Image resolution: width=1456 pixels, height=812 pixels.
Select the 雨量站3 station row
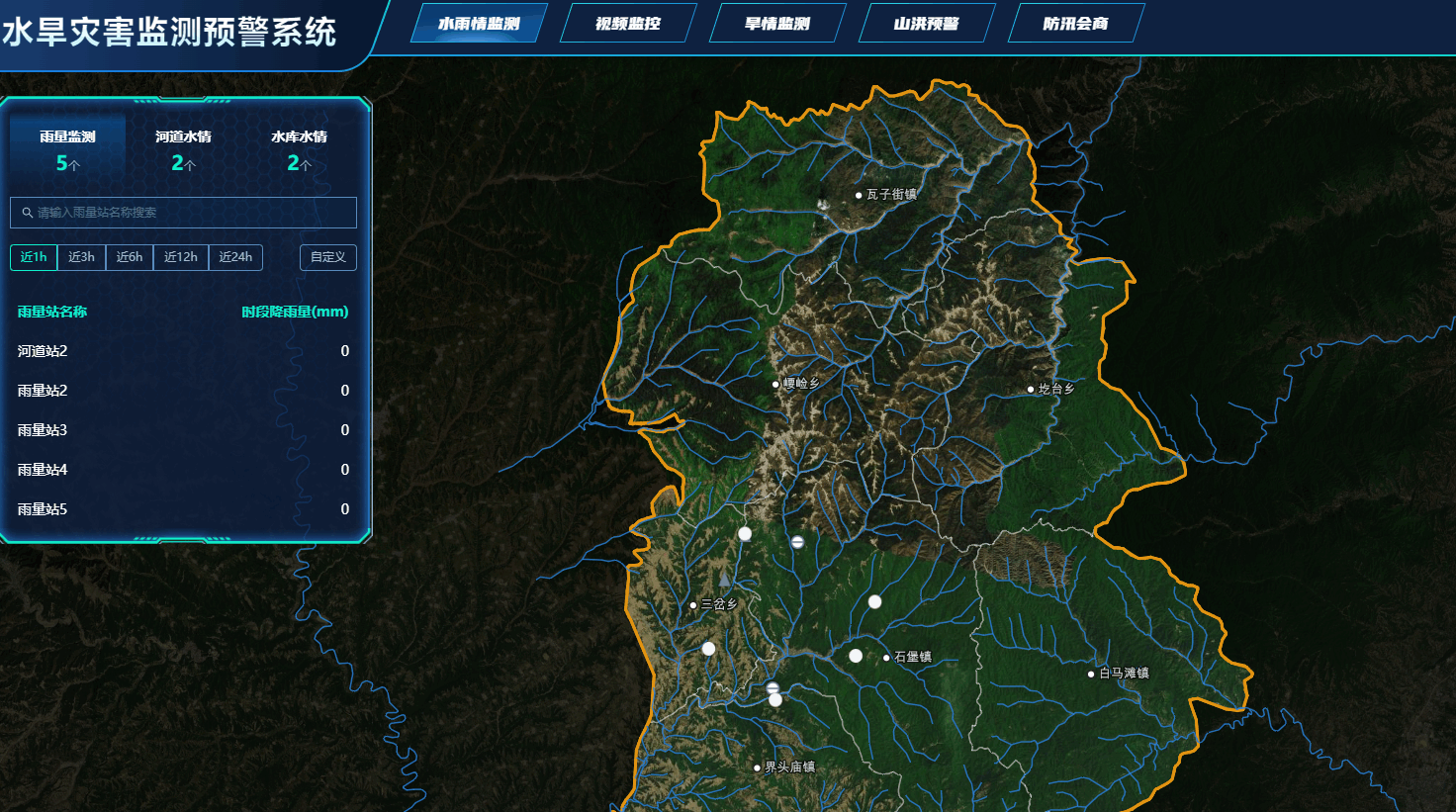[x=183, y=430]
